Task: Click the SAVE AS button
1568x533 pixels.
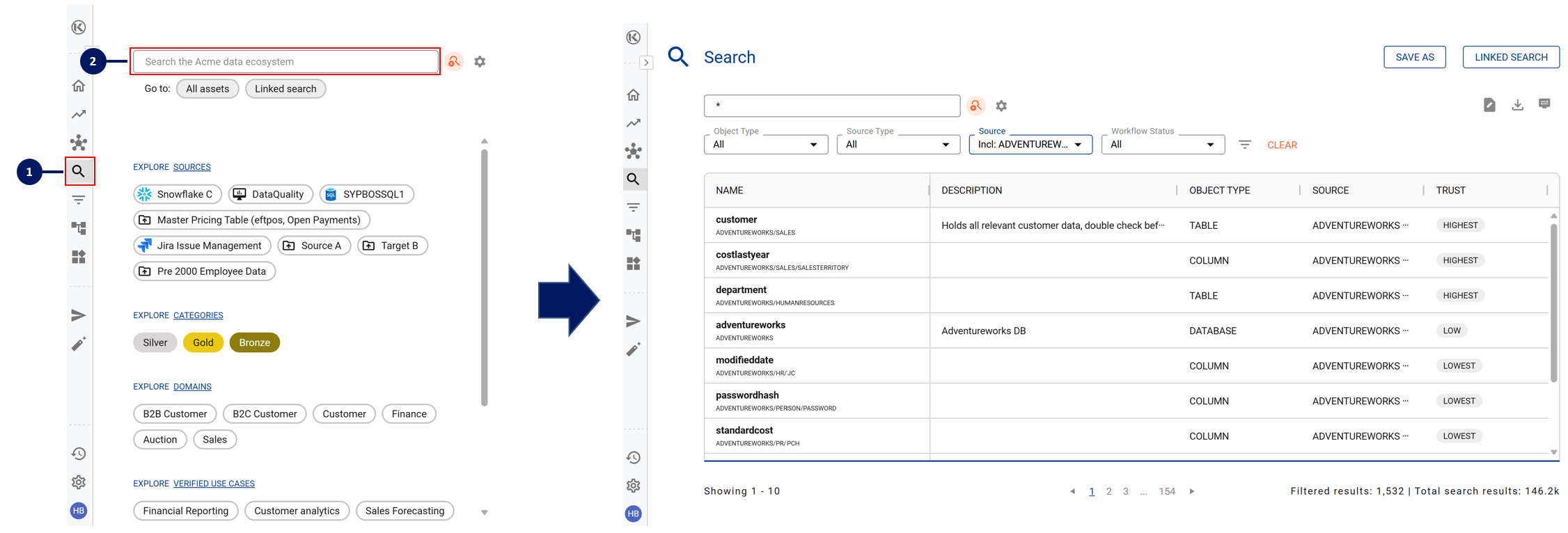Action: pos(1414,57)
